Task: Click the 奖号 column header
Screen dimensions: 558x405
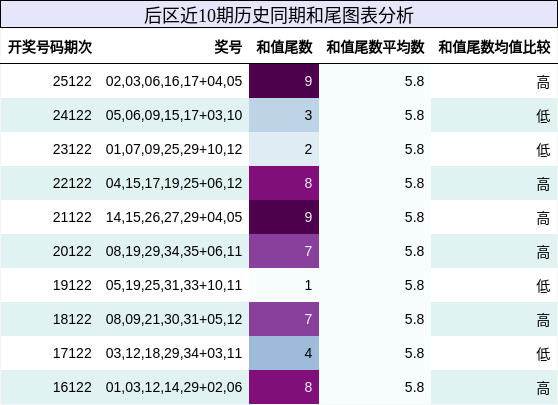Action: [x=228, y=47]
